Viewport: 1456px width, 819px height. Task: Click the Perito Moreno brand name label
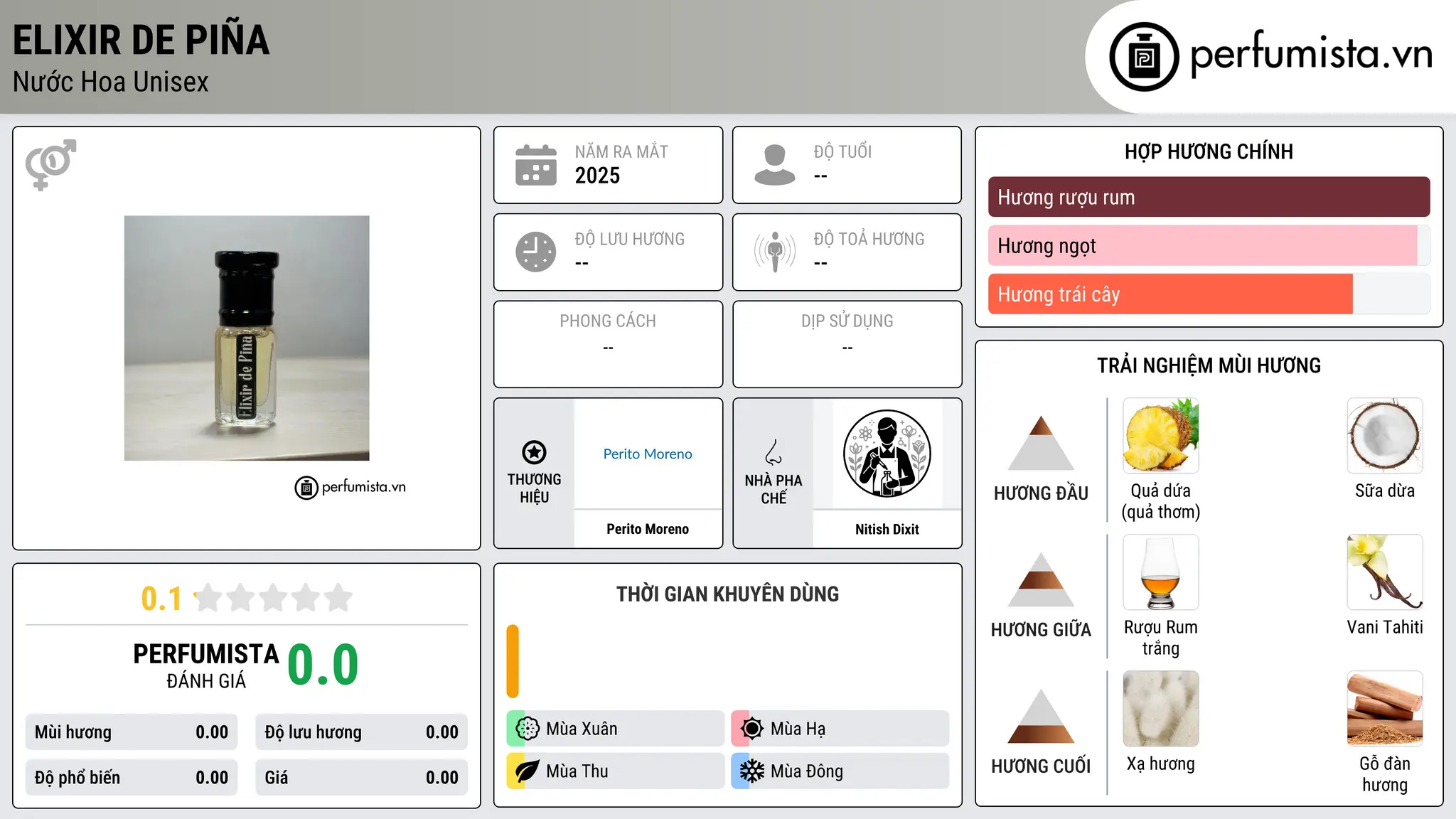point(648,529)
